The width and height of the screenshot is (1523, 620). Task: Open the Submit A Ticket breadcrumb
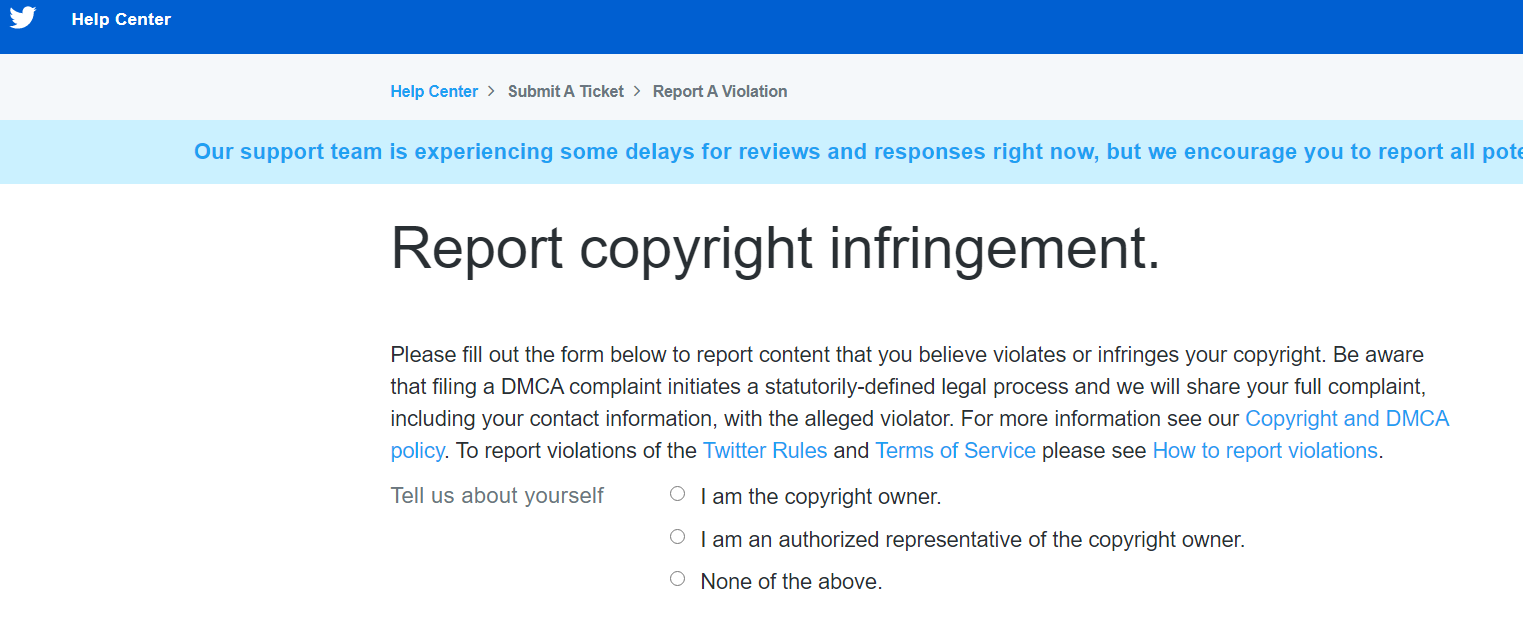tap(565, 91)
